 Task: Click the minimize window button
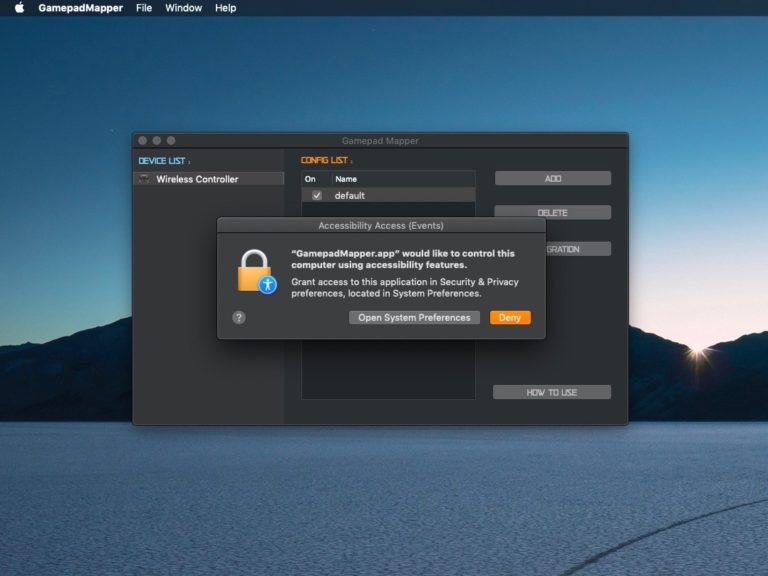(157, 141)
